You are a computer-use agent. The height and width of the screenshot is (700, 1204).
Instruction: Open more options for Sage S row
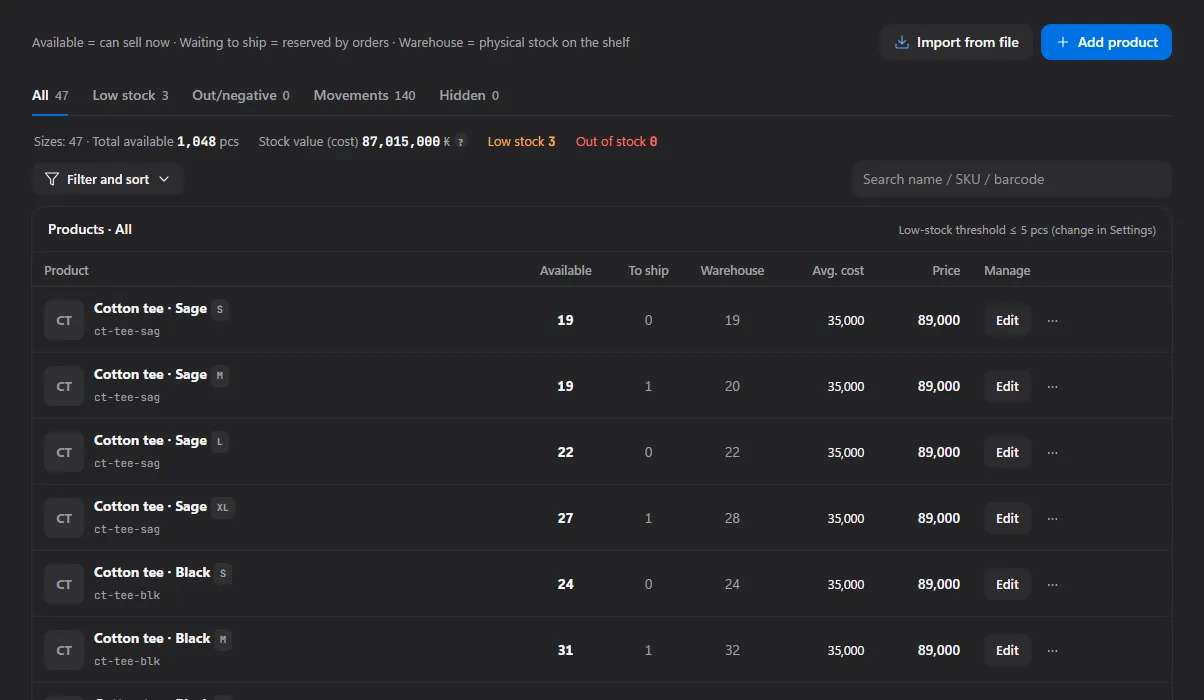(x=1052, y=320)
